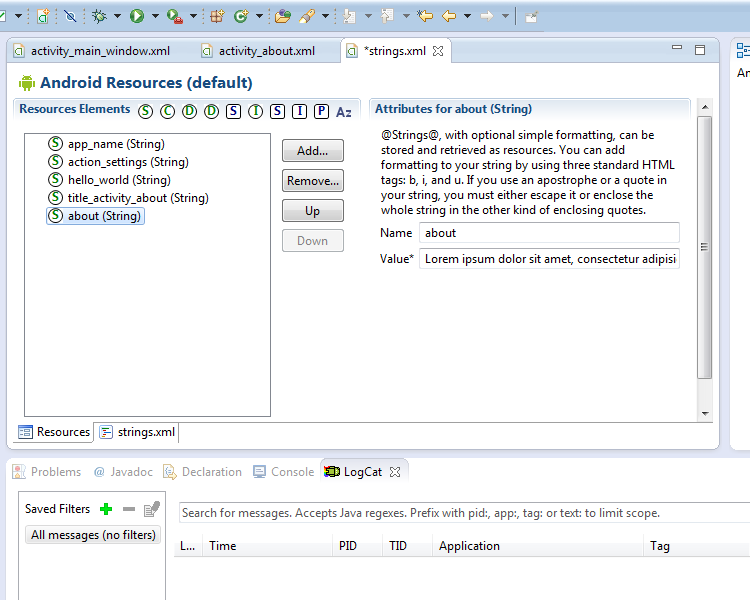Click the attributes scrollbar down arrow

pyautogui.click(x=705, y=414)
